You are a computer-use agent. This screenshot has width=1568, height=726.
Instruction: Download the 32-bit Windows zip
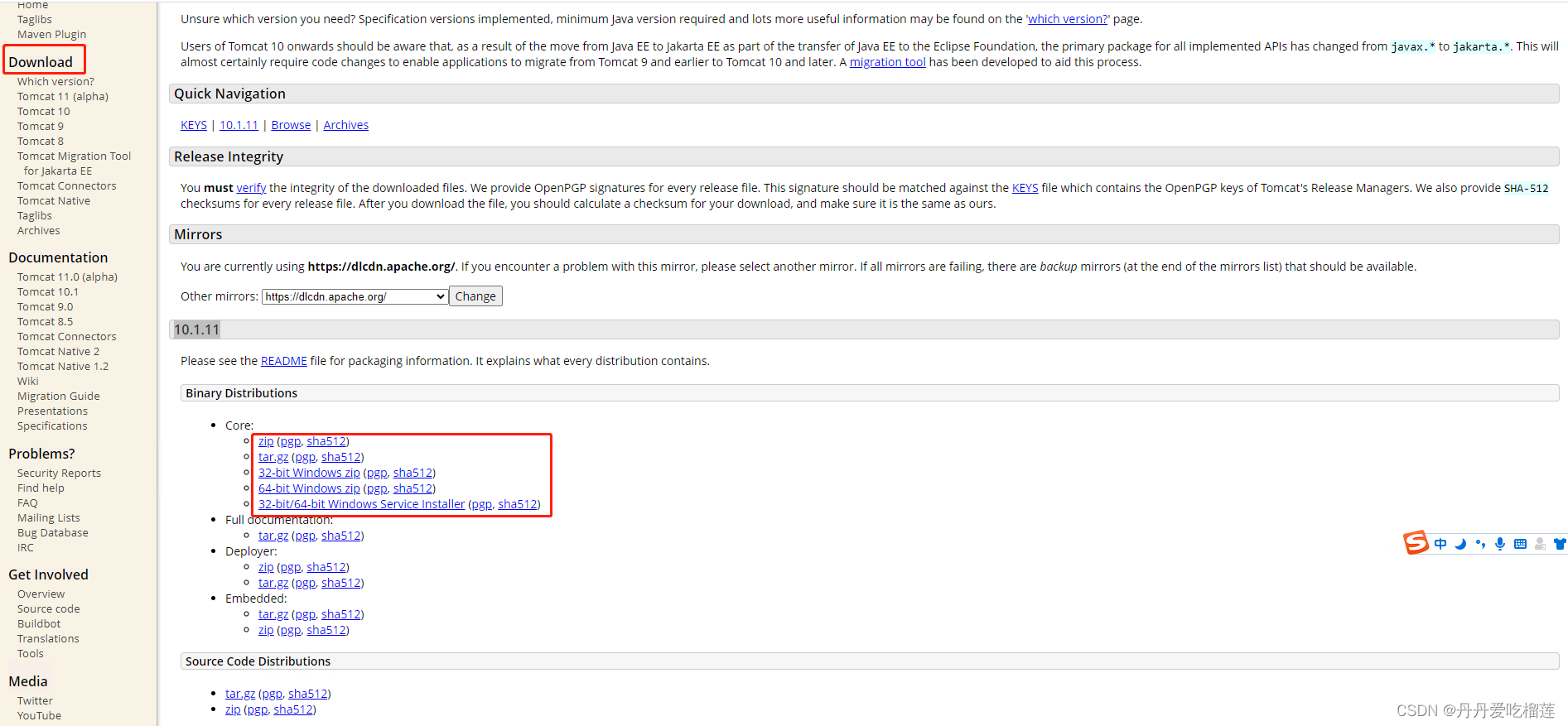(x=309, y=473)
